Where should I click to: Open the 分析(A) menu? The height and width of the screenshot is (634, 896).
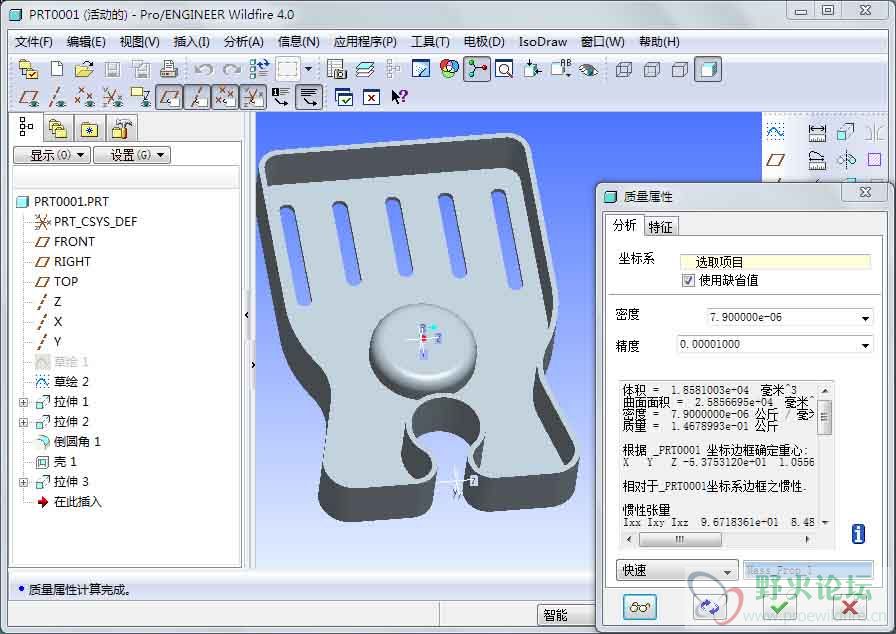point(243,42)
